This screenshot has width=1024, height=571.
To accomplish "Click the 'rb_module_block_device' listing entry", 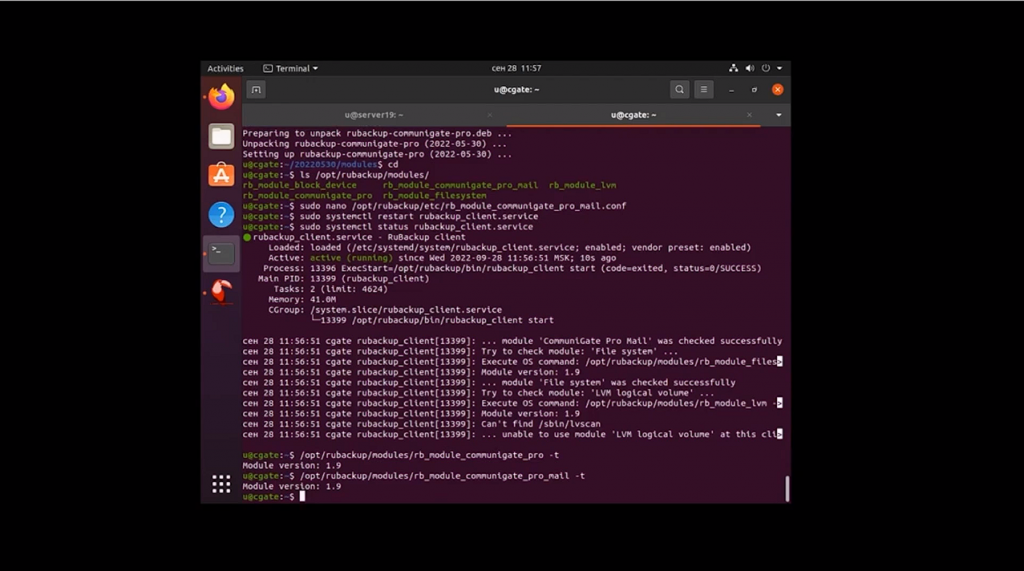I will [x=299, y=185].
